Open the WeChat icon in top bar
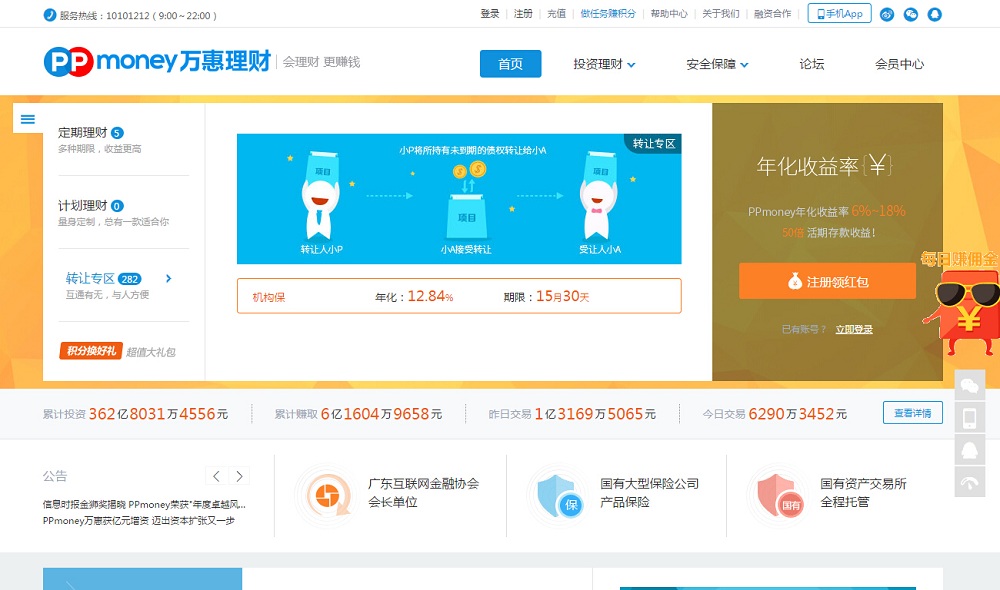This screenshot has width=1000, height=590. coord(911,14)
